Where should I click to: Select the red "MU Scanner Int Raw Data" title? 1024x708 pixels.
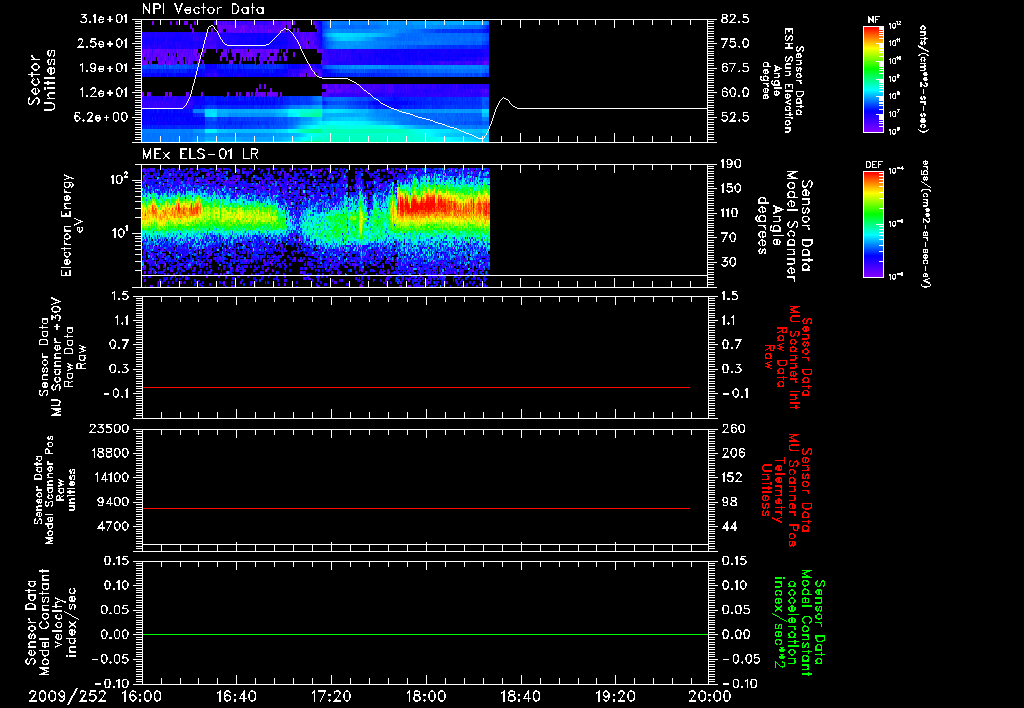point(788,357)
